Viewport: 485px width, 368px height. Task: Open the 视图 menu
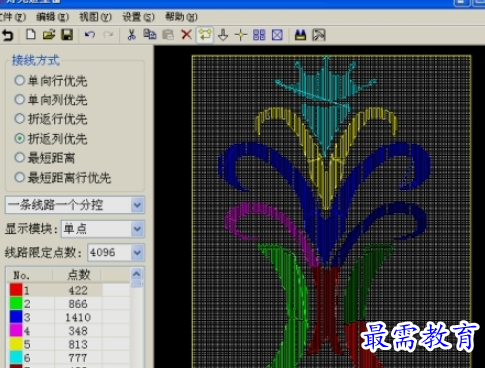coord(95,17)
